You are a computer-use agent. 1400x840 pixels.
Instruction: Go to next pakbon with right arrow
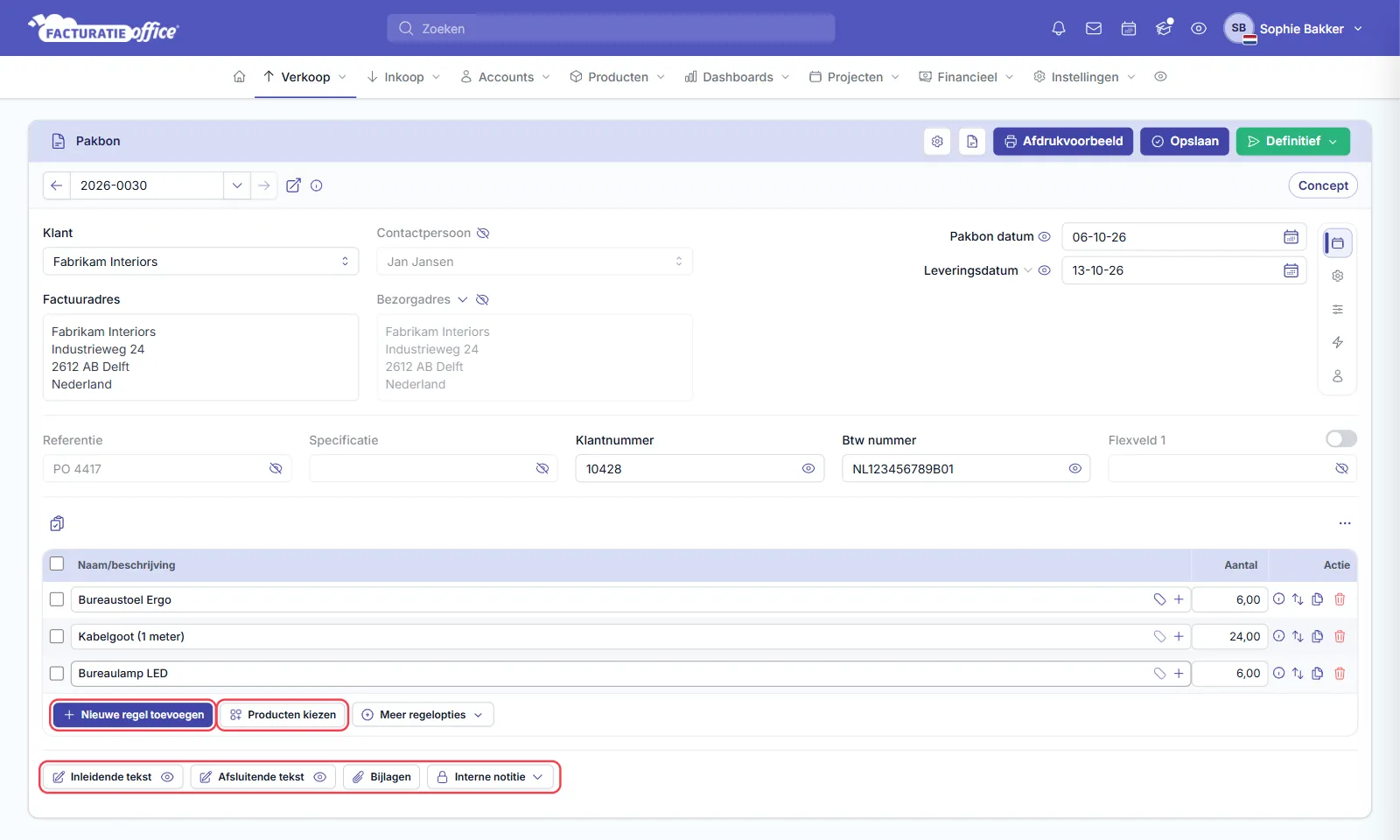pos(264,185)
